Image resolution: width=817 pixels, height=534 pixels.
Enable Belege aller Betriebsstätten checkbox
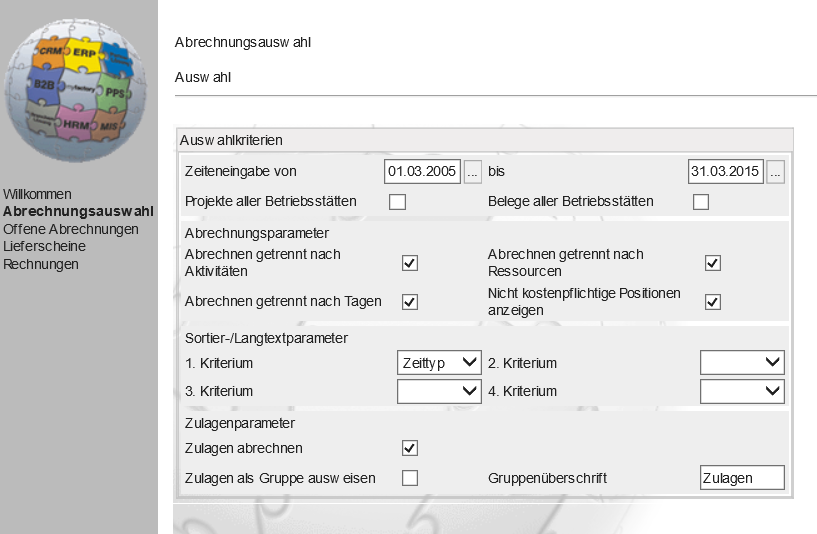click(701, 202)
